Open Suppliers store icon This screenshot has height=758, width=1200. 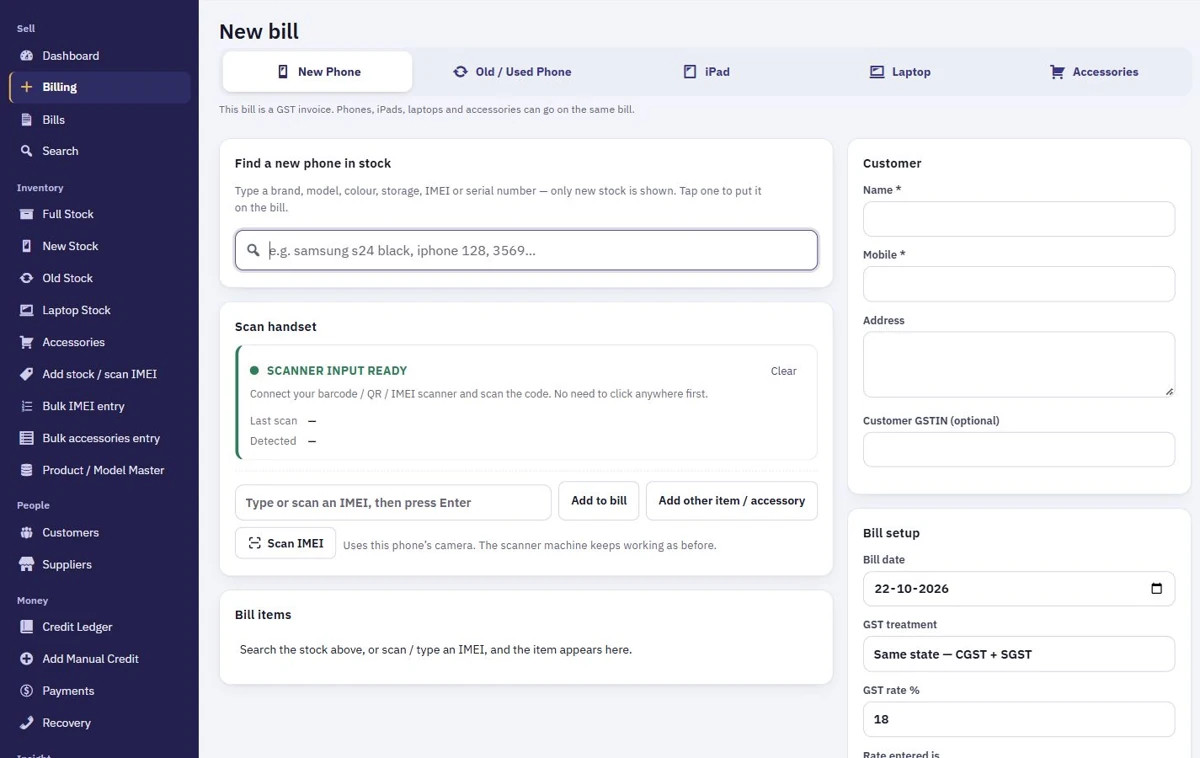point(26,565)
